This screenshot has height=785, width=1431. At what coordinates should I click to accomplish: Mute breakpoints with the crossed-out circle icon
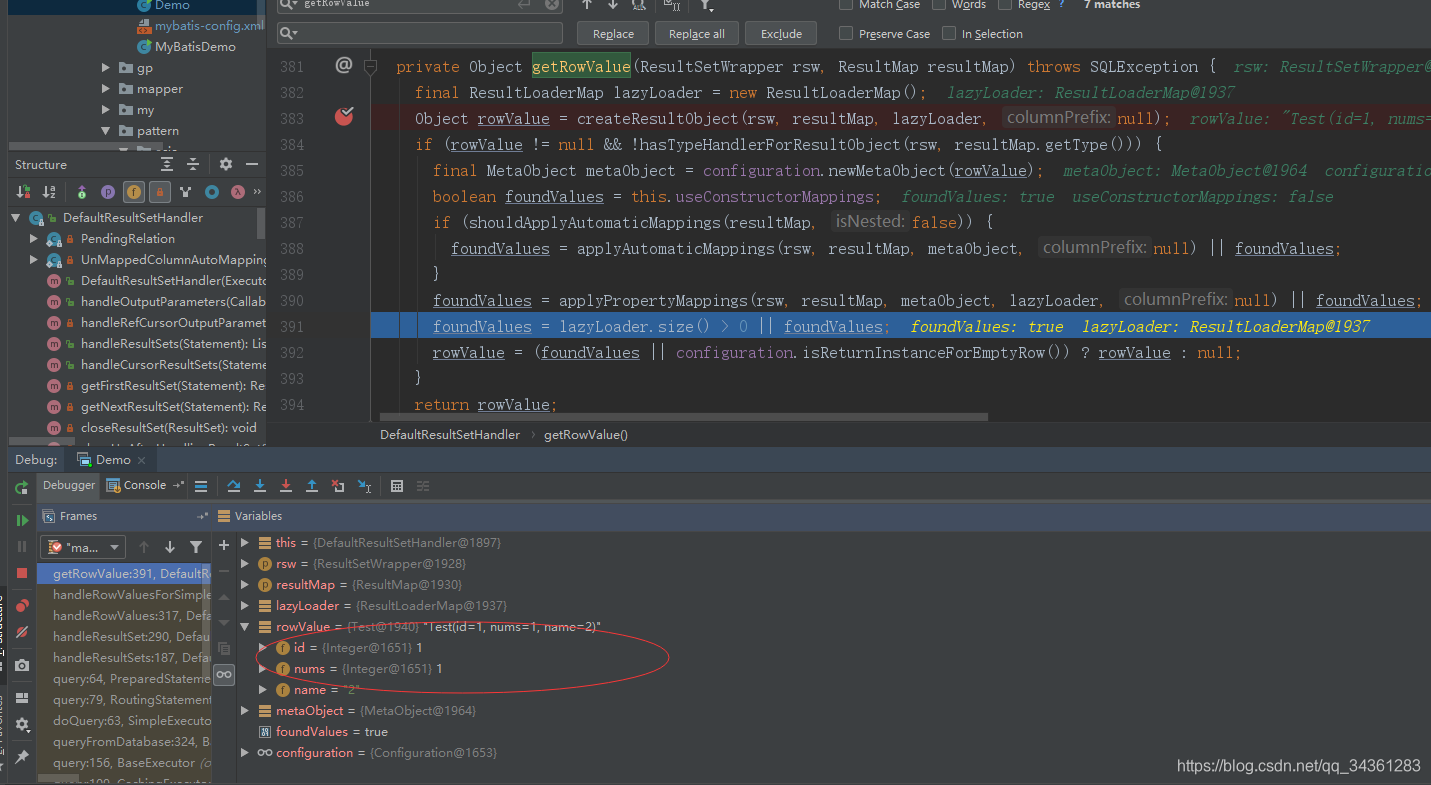pos(22,633)
